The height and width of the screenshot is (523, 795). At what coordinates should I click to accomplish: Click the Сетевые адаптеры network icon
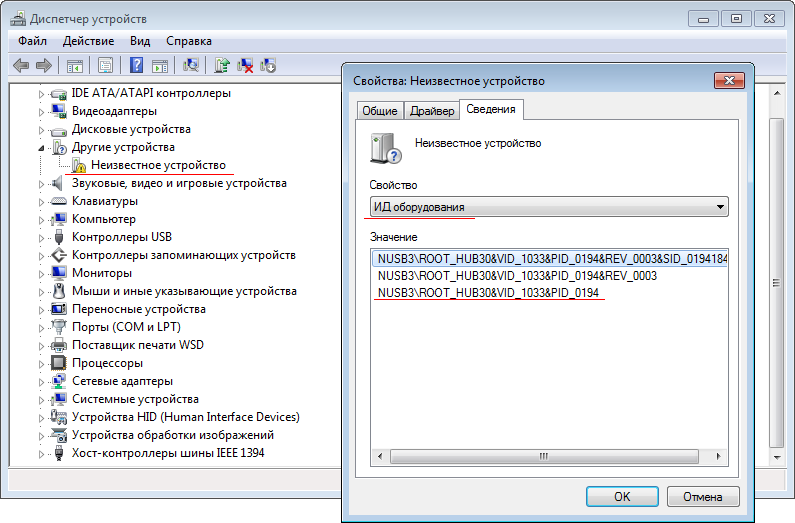[x=59, y=381]
